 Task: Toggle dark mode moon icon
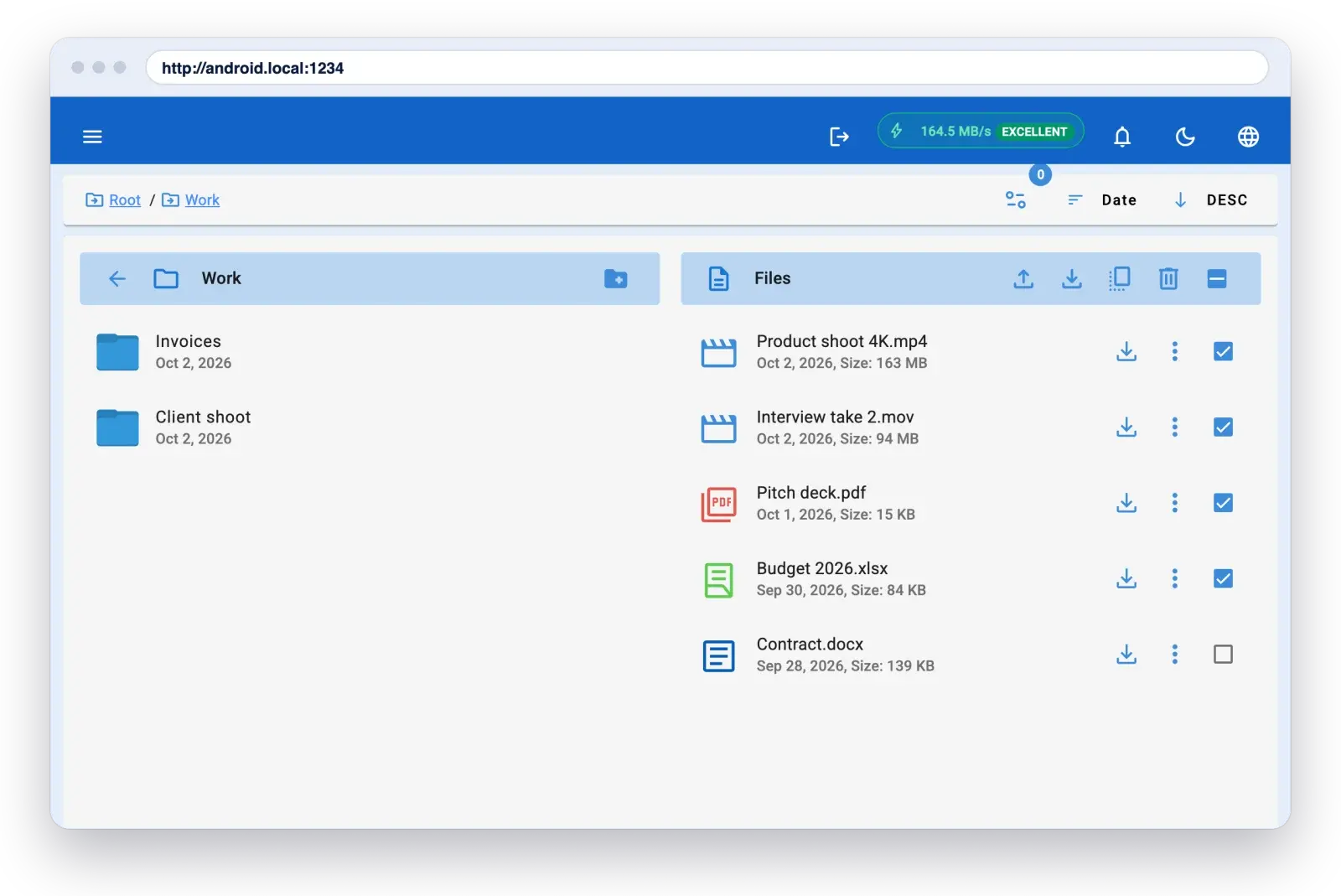click(1185, 137)
